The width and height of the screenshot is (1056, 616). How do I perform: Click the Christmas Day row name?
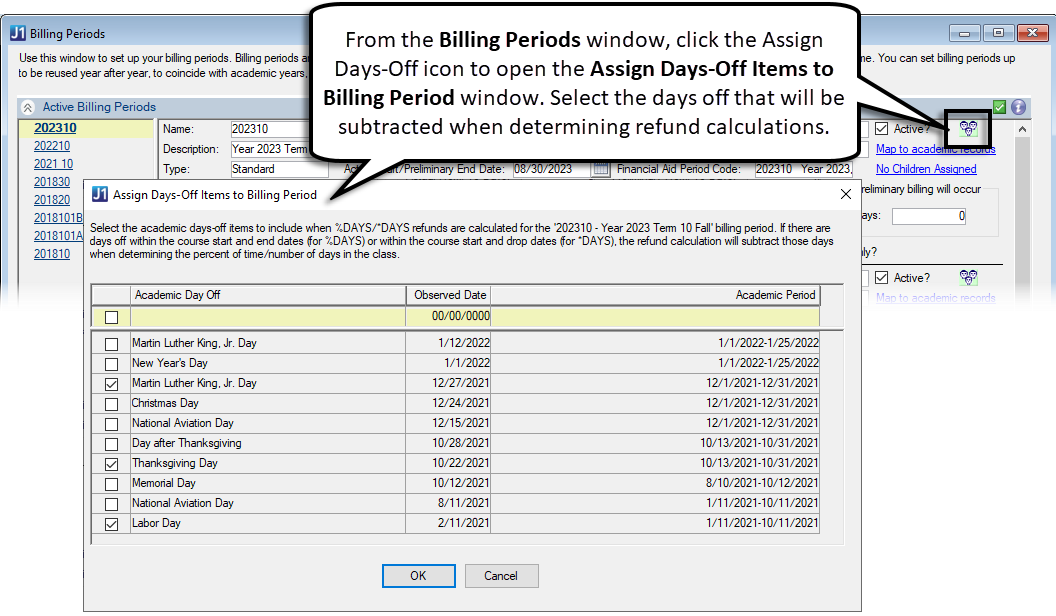tap(165, 403)
